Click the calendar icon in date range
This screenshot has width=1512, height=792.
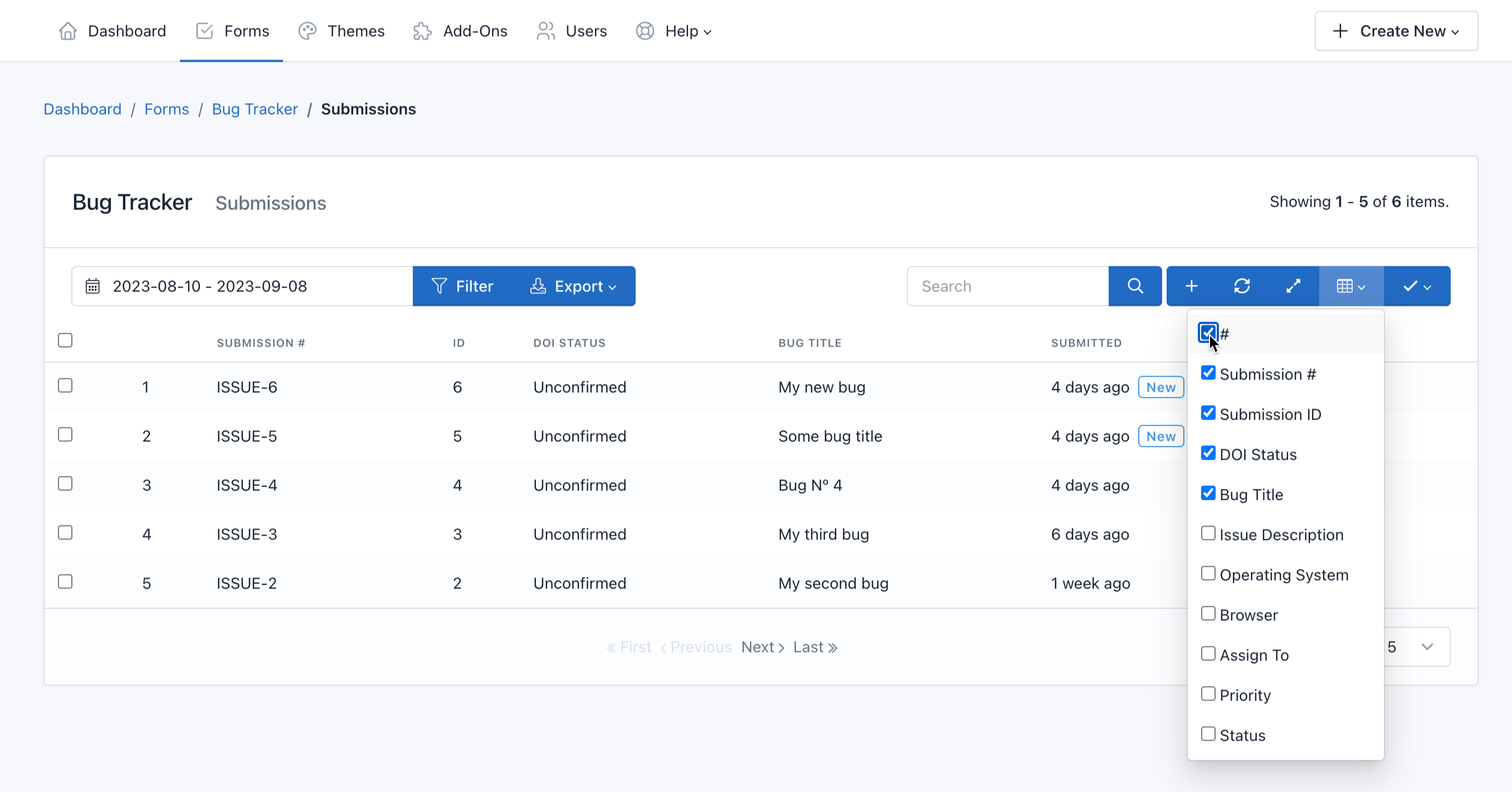tap(92, 286)
